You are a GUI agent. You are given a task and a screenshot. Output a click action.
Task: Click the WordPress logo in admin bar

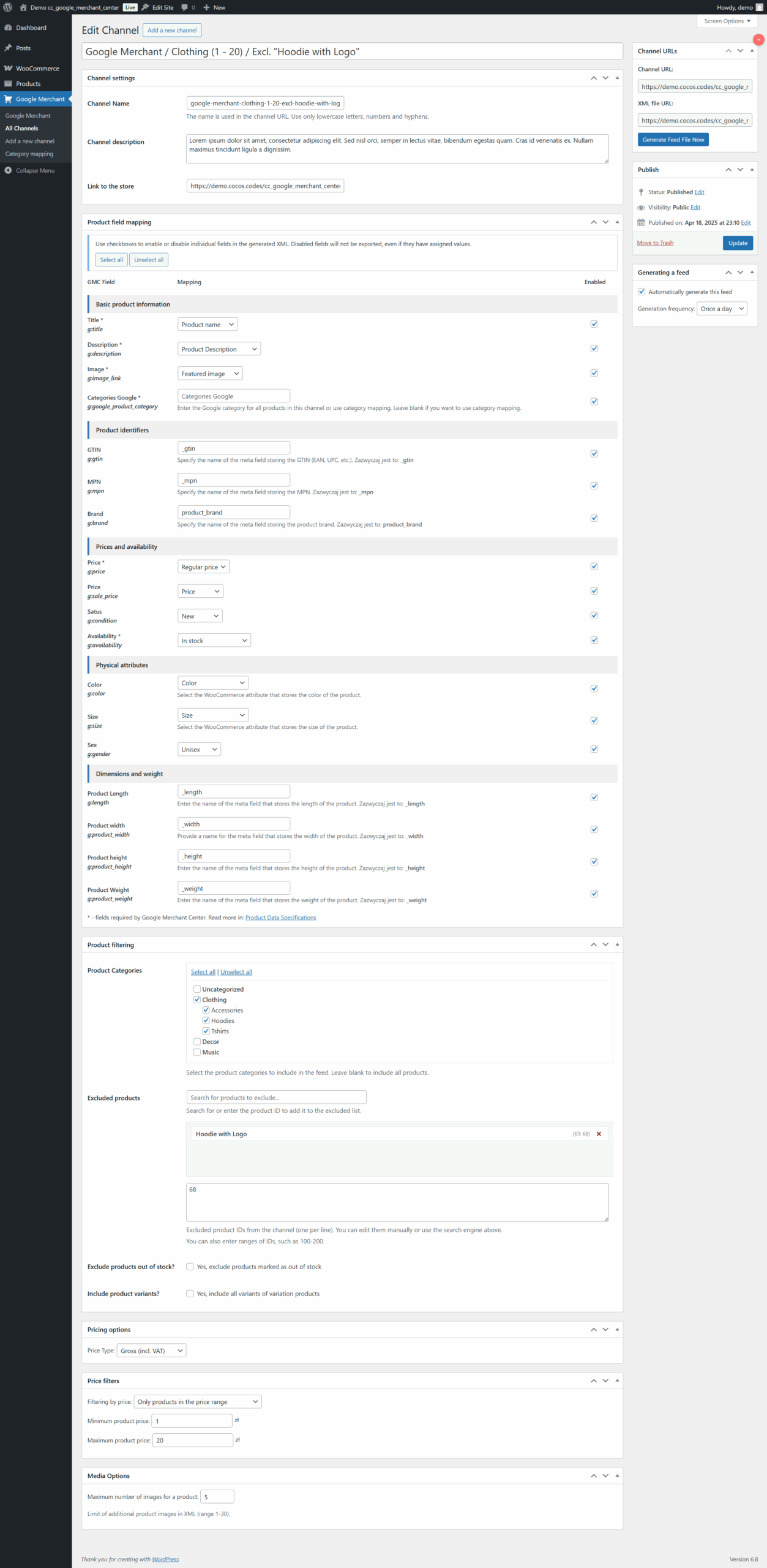pyautogui.click(x=8, y=7)
